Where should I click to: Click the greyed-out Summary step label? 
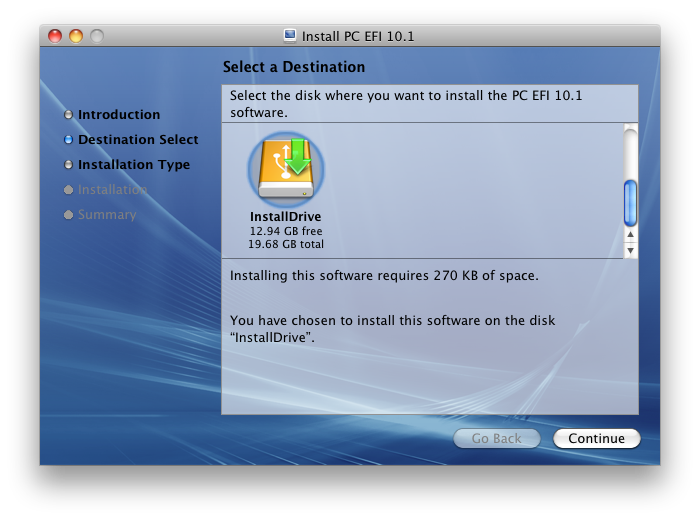tap(107, 215)
